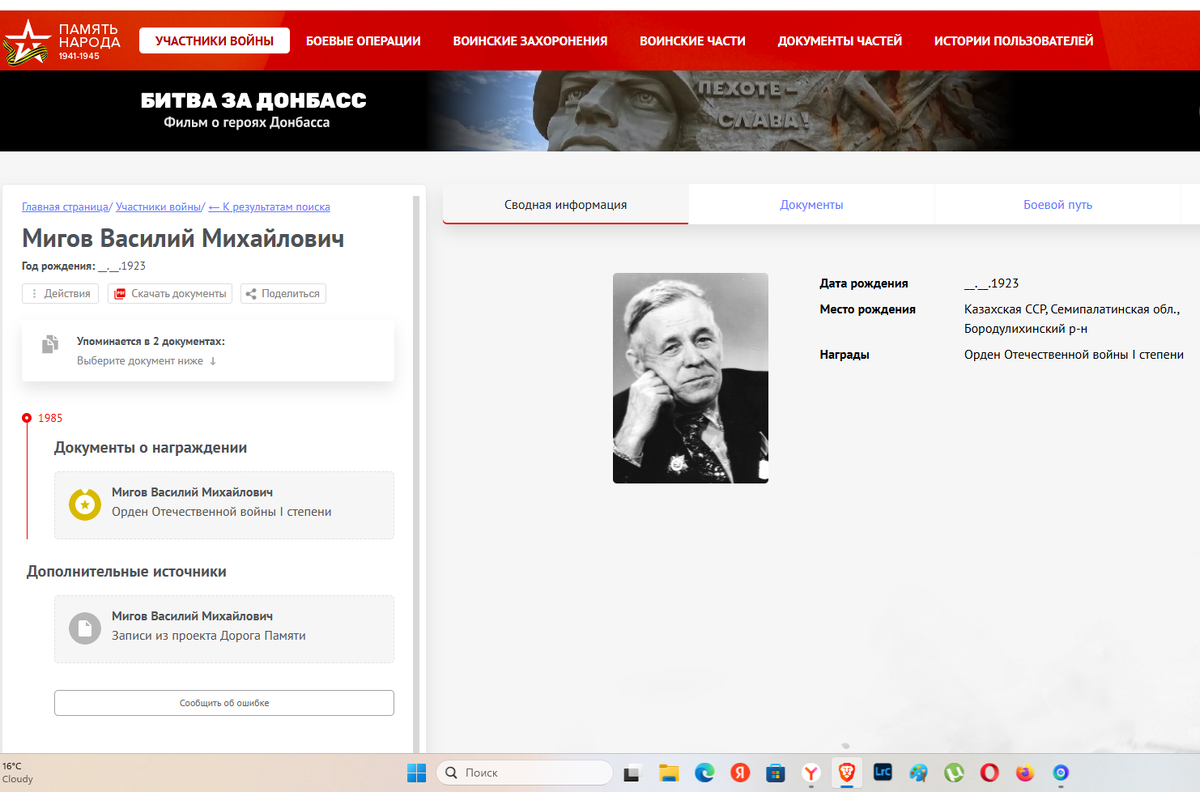Click the Brave browser taskbar icon

(x=847, y=773)
